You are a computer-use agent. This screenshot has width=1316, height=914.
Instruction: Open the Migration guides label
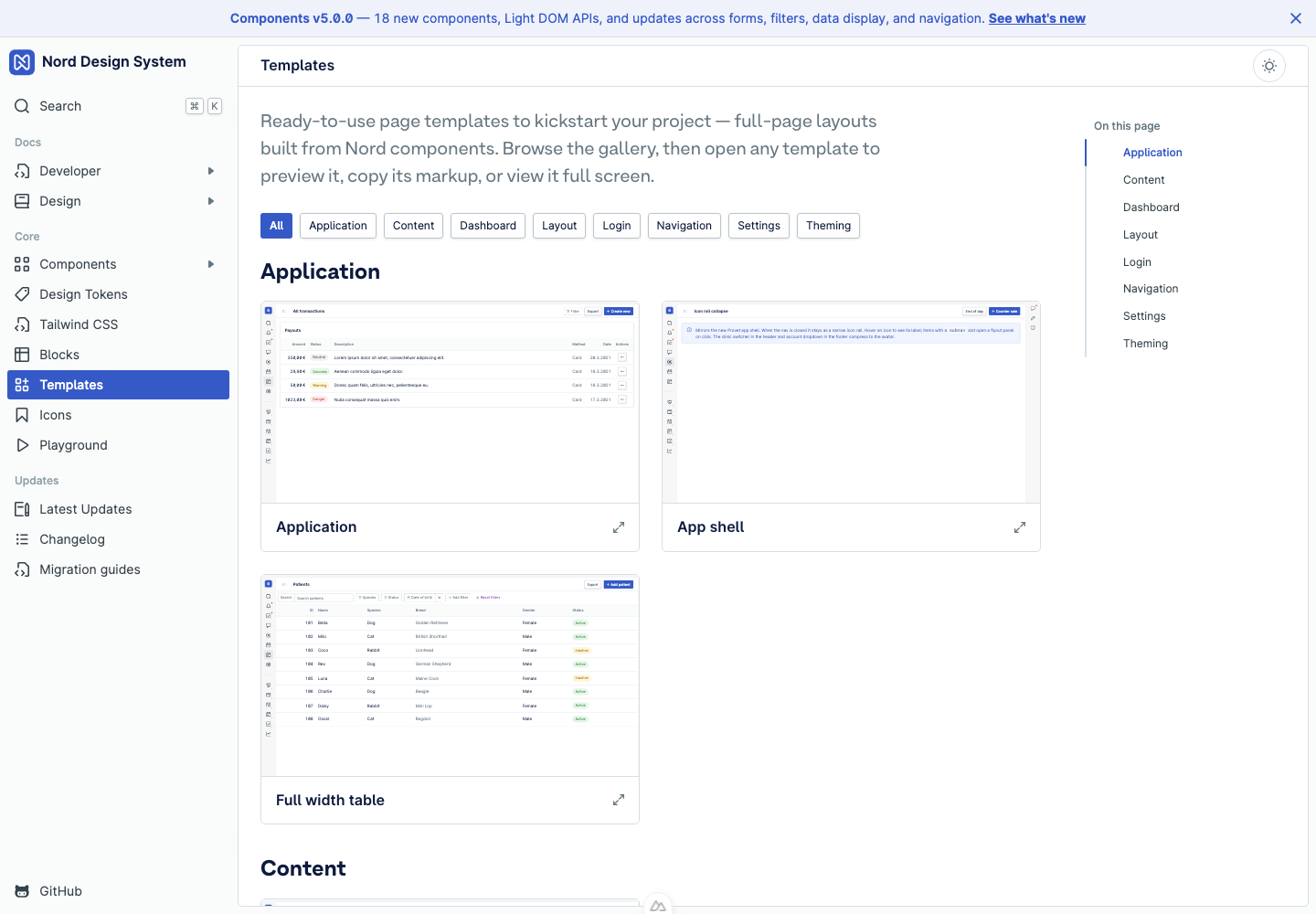point(90,569)
